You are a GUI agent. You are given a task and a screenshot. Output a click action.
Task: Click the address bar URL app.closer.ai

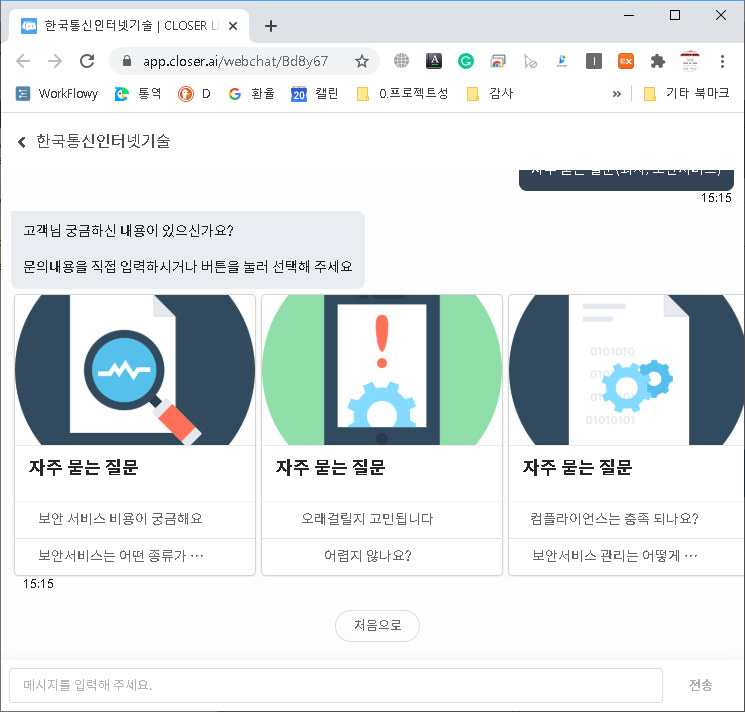click(236, 61)
